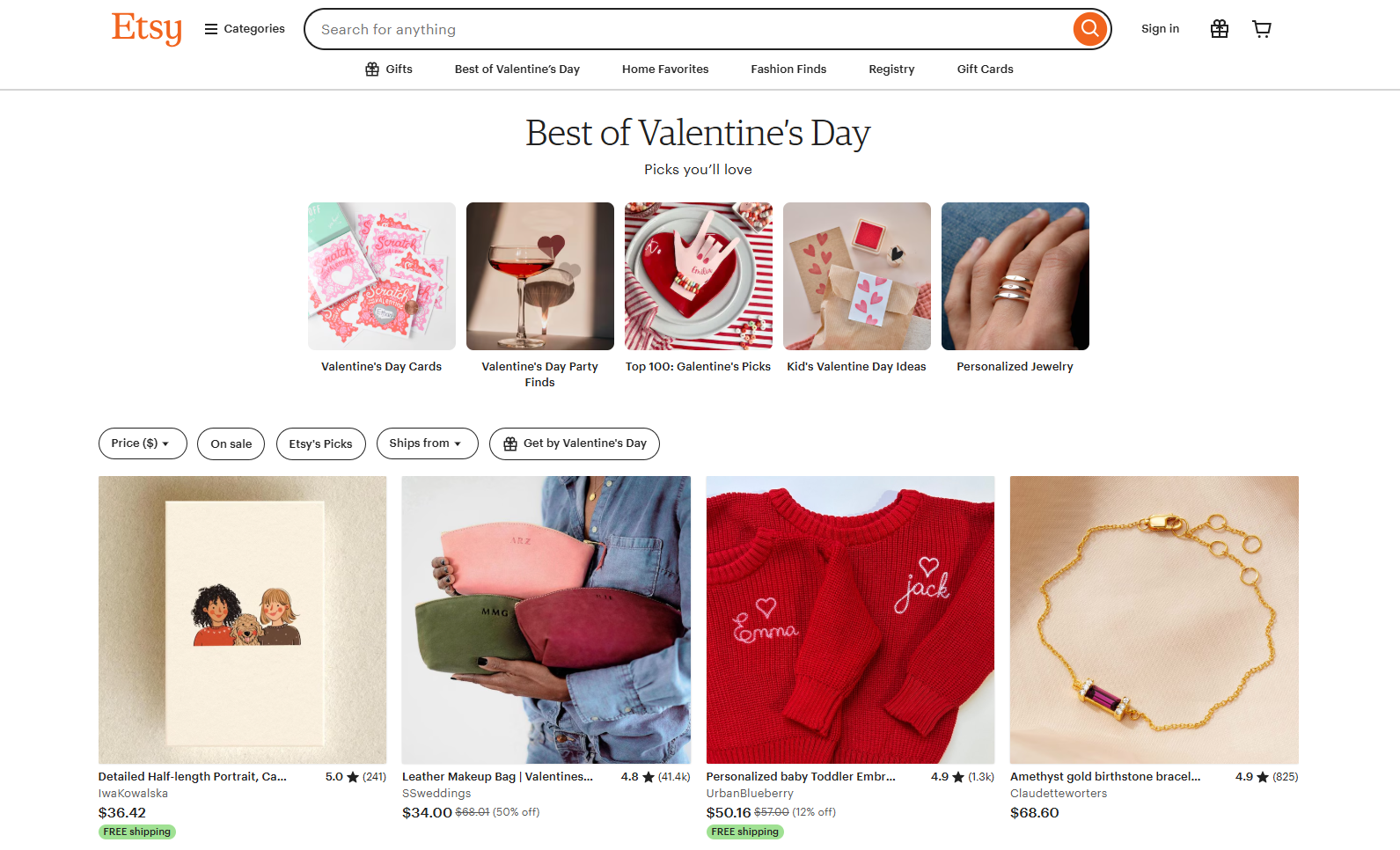Open the Price ($) dropdown
The height and width of the screenshot is (850, 1400).
coord(142,443)
